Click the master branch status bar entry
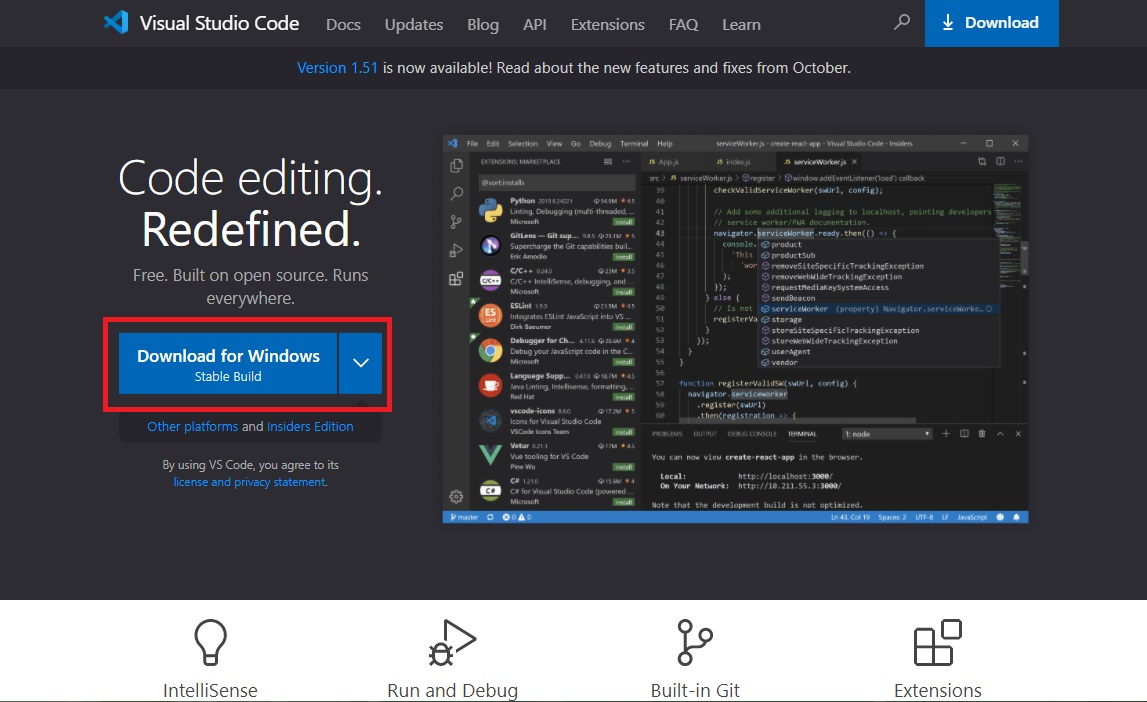This screenshot has height=702, width=1147. point(465,517)
